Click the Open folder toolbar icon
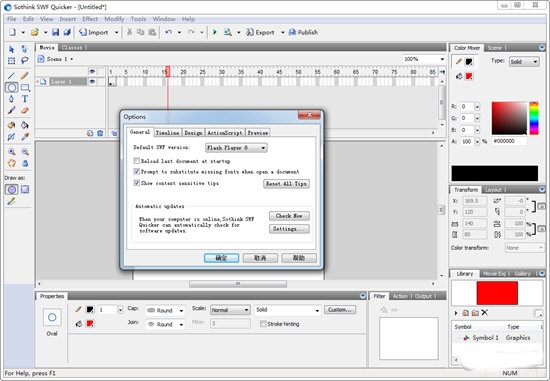The image size is (550, 381). point(34,32)
